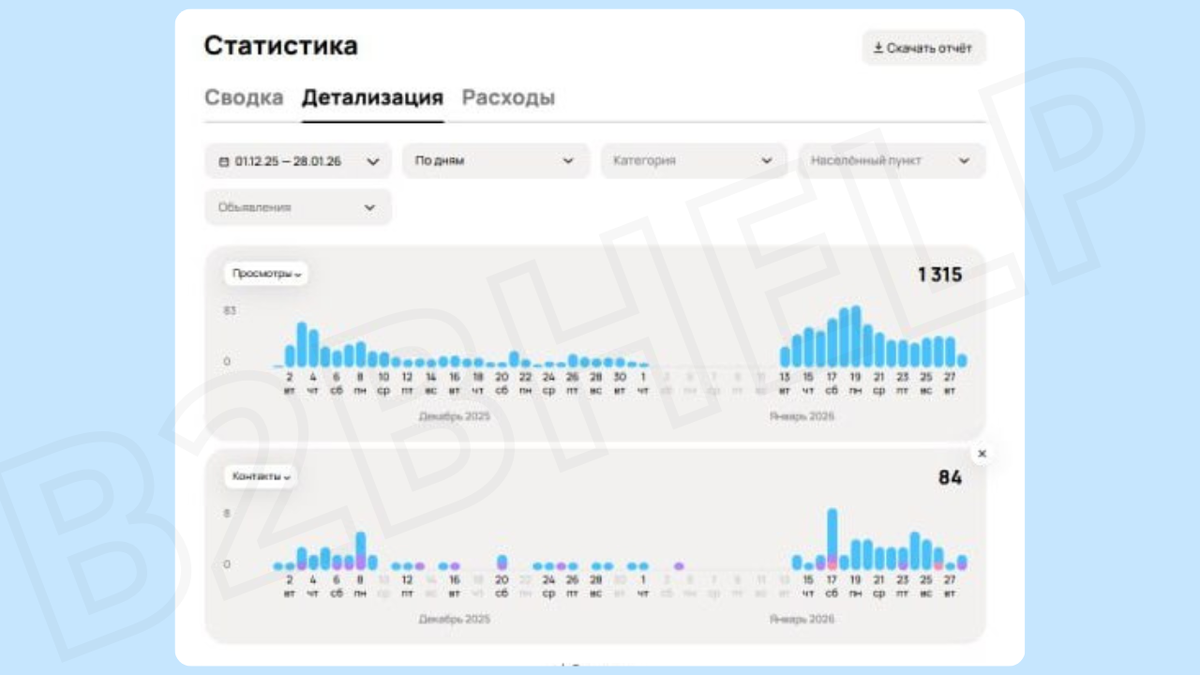Select the Контакты bar above 20 сб
The image size is (1200, 675).
click(502, 563)
